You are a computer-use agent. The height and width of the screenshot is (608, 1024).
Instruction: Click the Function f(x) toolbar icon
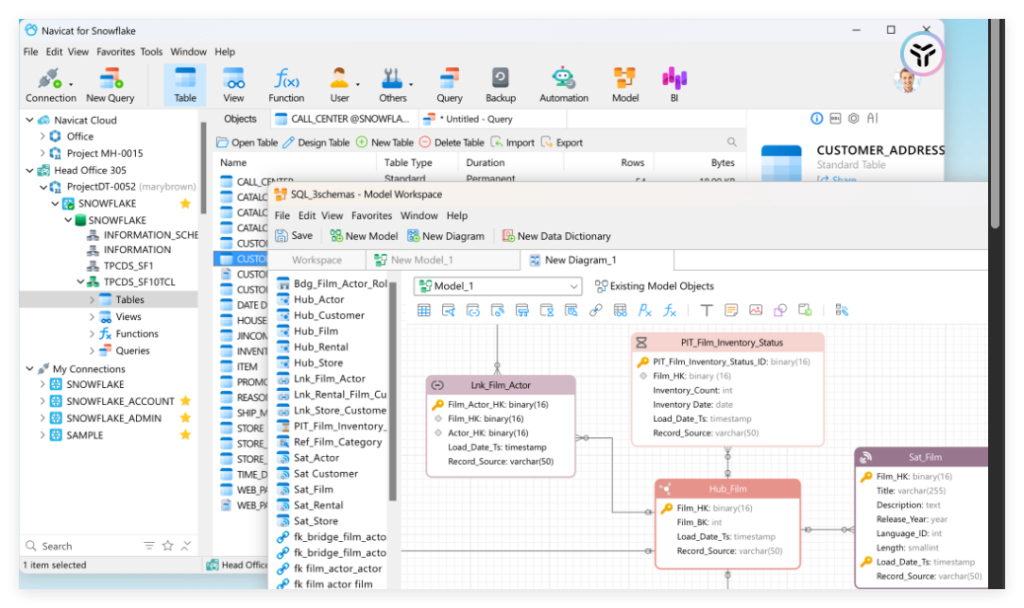(x=286, y=86)
